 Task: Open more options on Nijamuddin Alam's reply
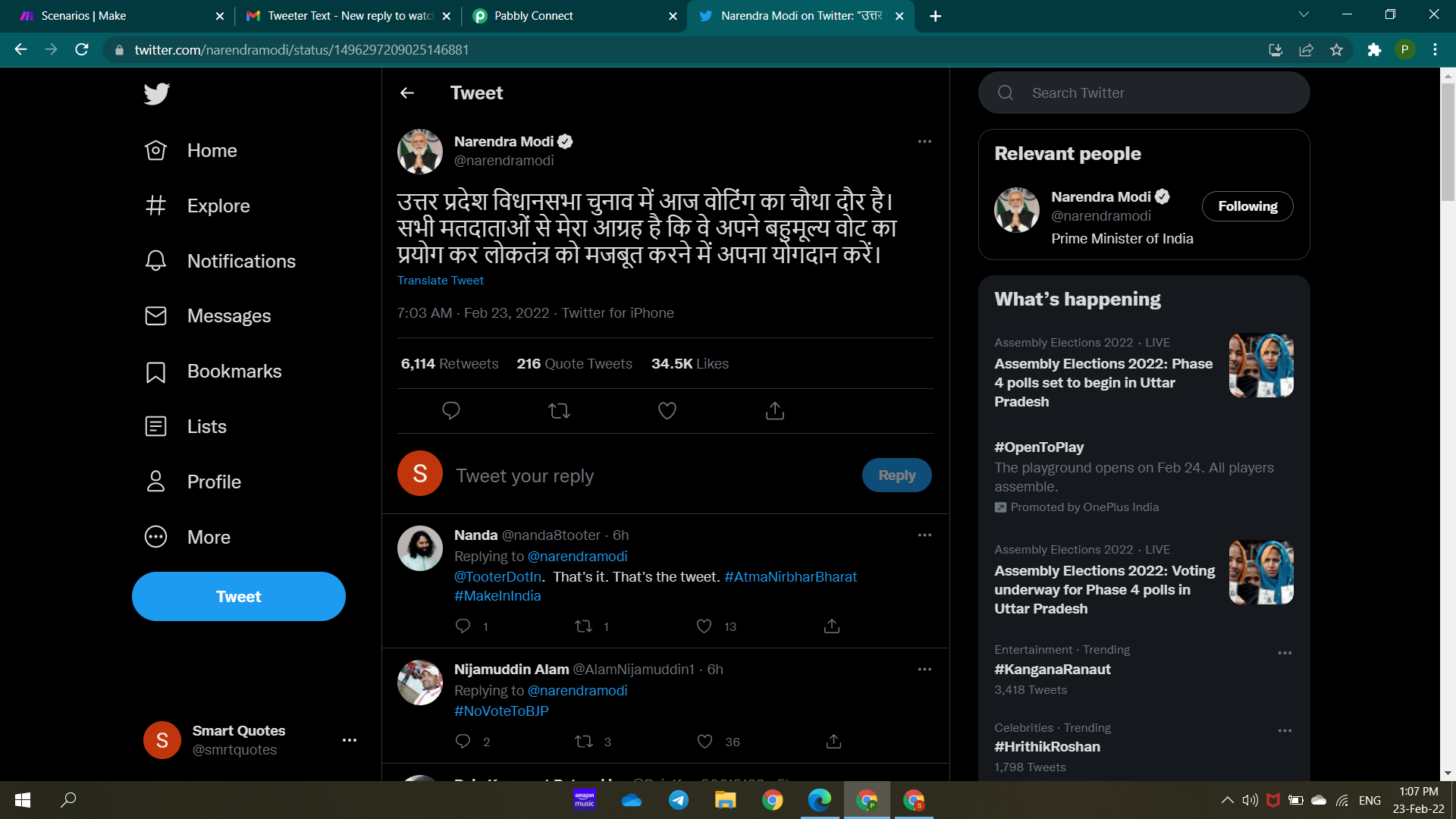click(924, 670)
